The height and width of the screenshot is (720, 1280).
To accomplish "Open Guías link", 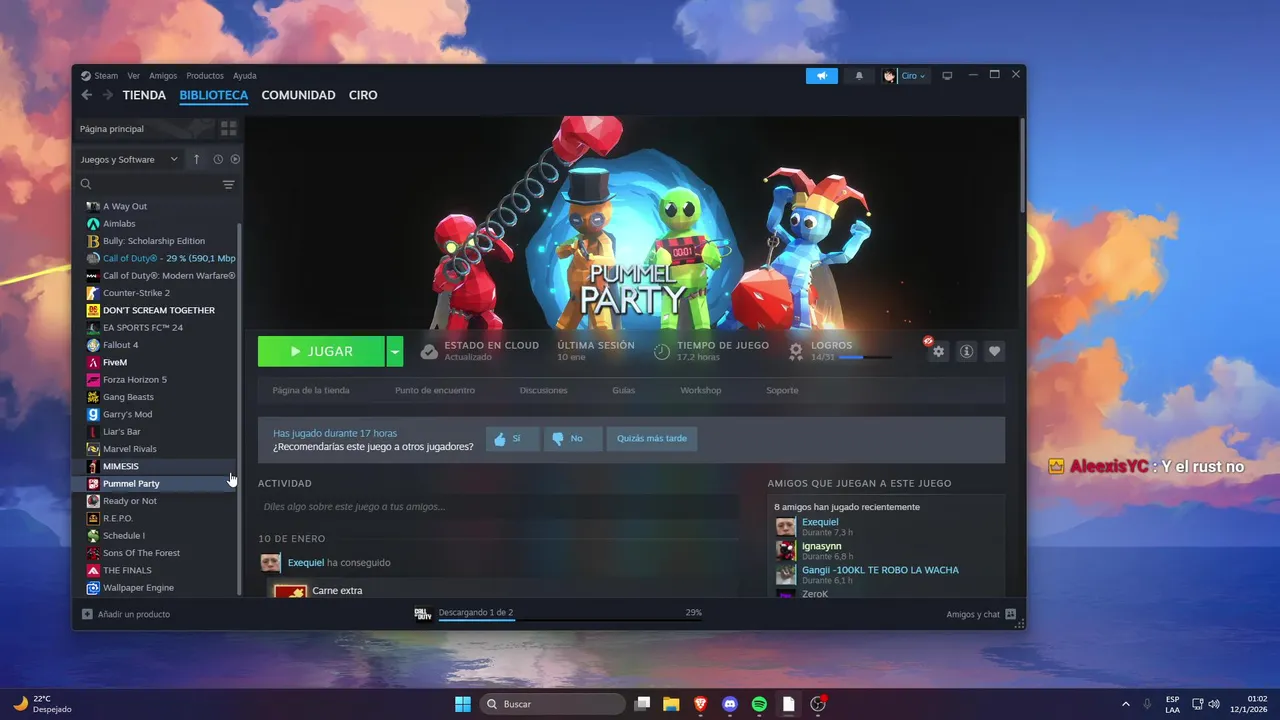I will click(623, 390).
